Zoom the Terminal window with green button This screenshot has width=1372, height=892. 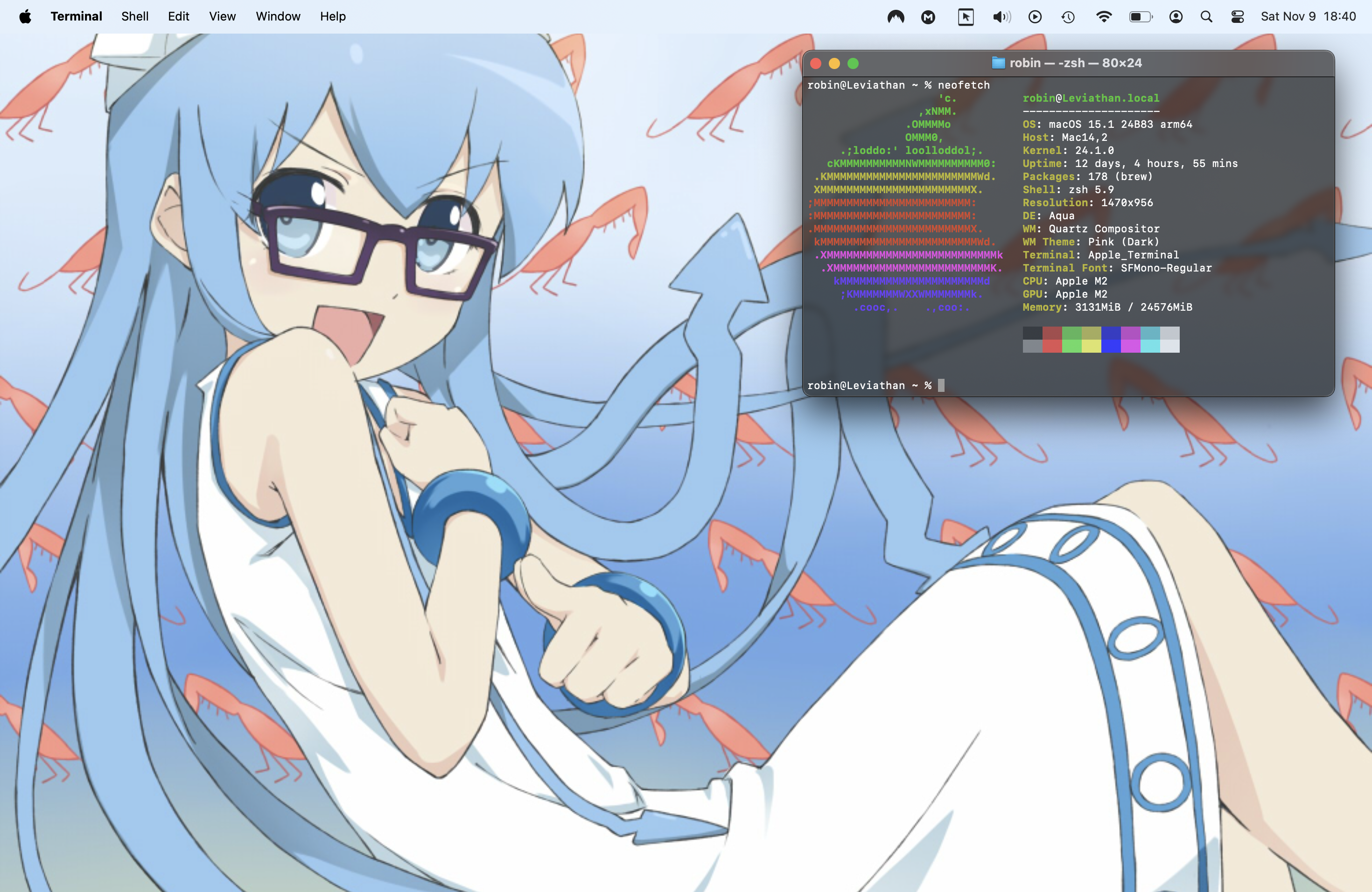pos(853,63)
